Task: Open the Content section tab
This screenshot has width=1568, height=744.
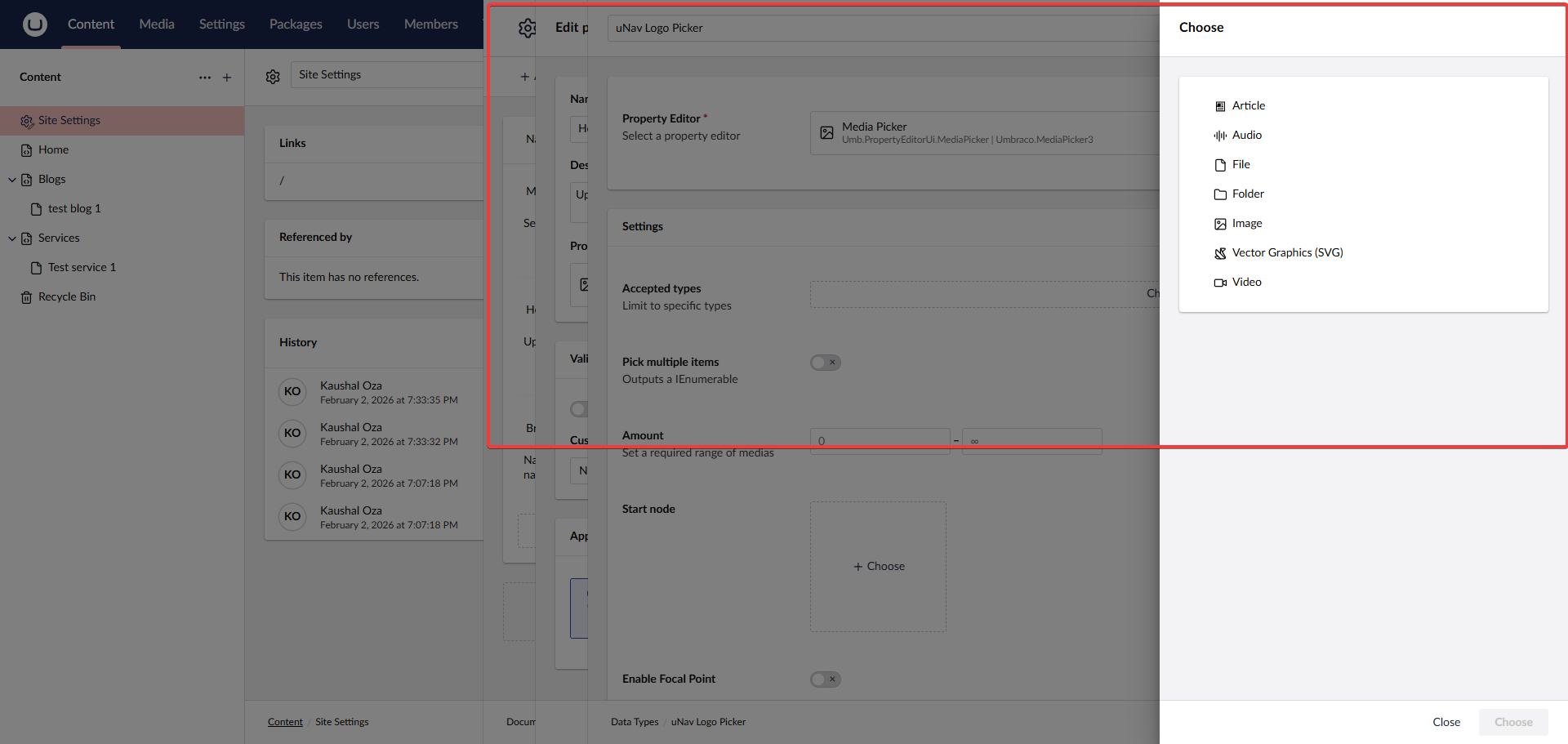Action: tap(91, 25)
